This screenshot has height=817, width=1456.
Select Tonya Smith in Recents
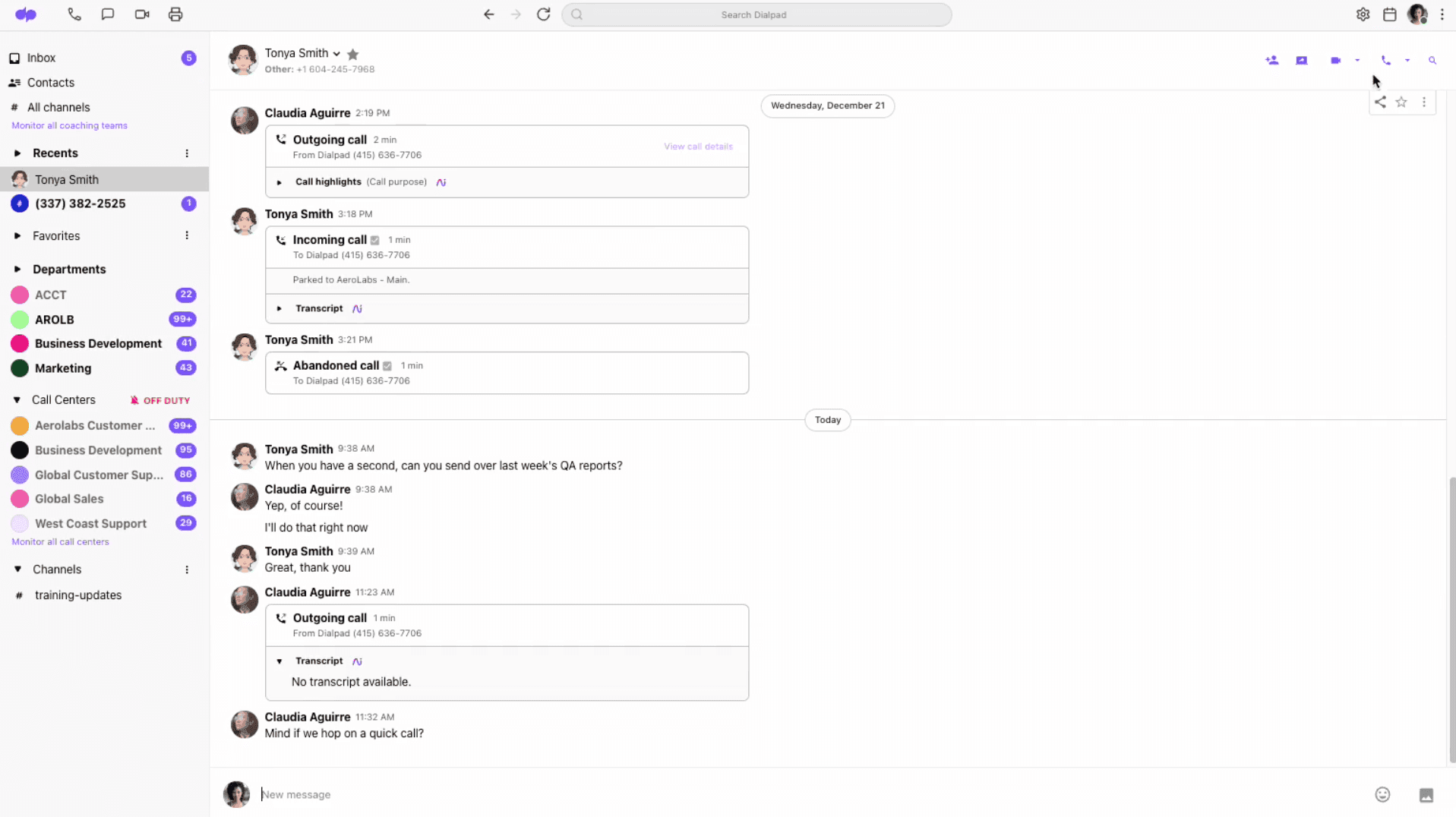[104, 179]
